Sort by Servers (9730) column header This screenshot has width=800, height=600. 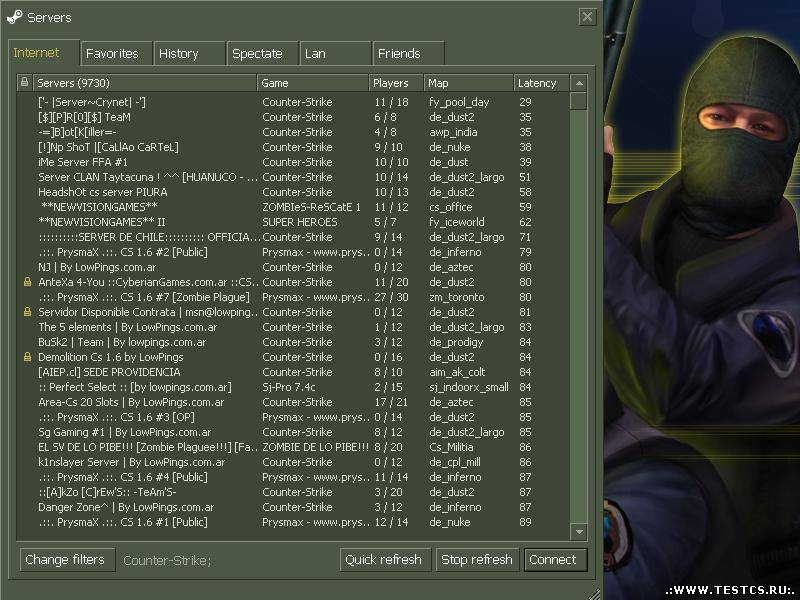pos(145,83)
